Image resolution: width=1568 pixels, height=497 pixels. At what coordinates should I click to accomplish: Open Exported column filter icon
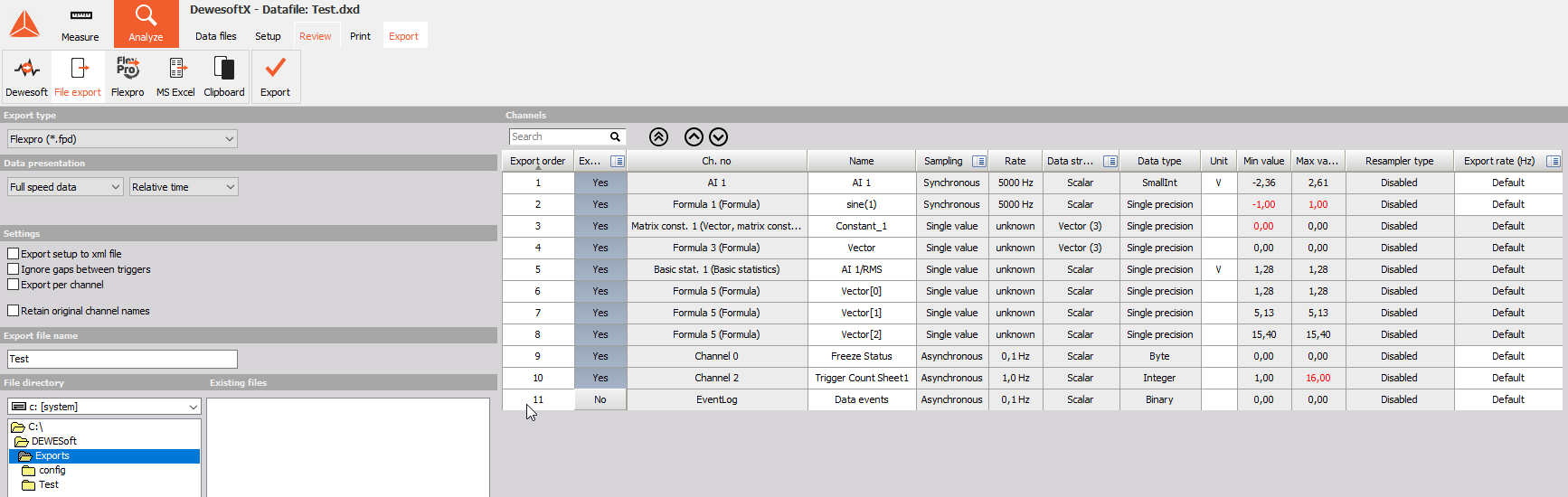[x=617, y=161]
